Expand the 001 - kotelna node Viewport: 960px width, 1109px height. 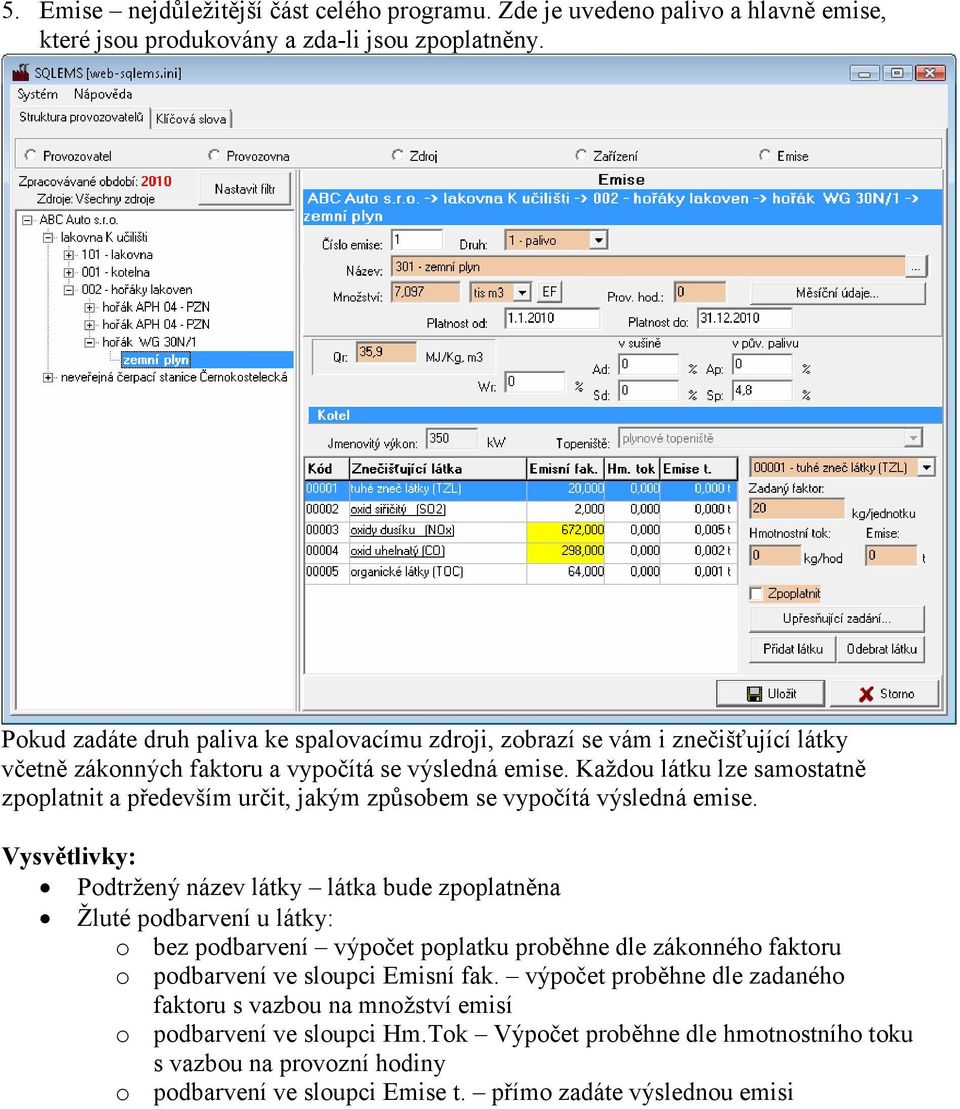[69, 272]
